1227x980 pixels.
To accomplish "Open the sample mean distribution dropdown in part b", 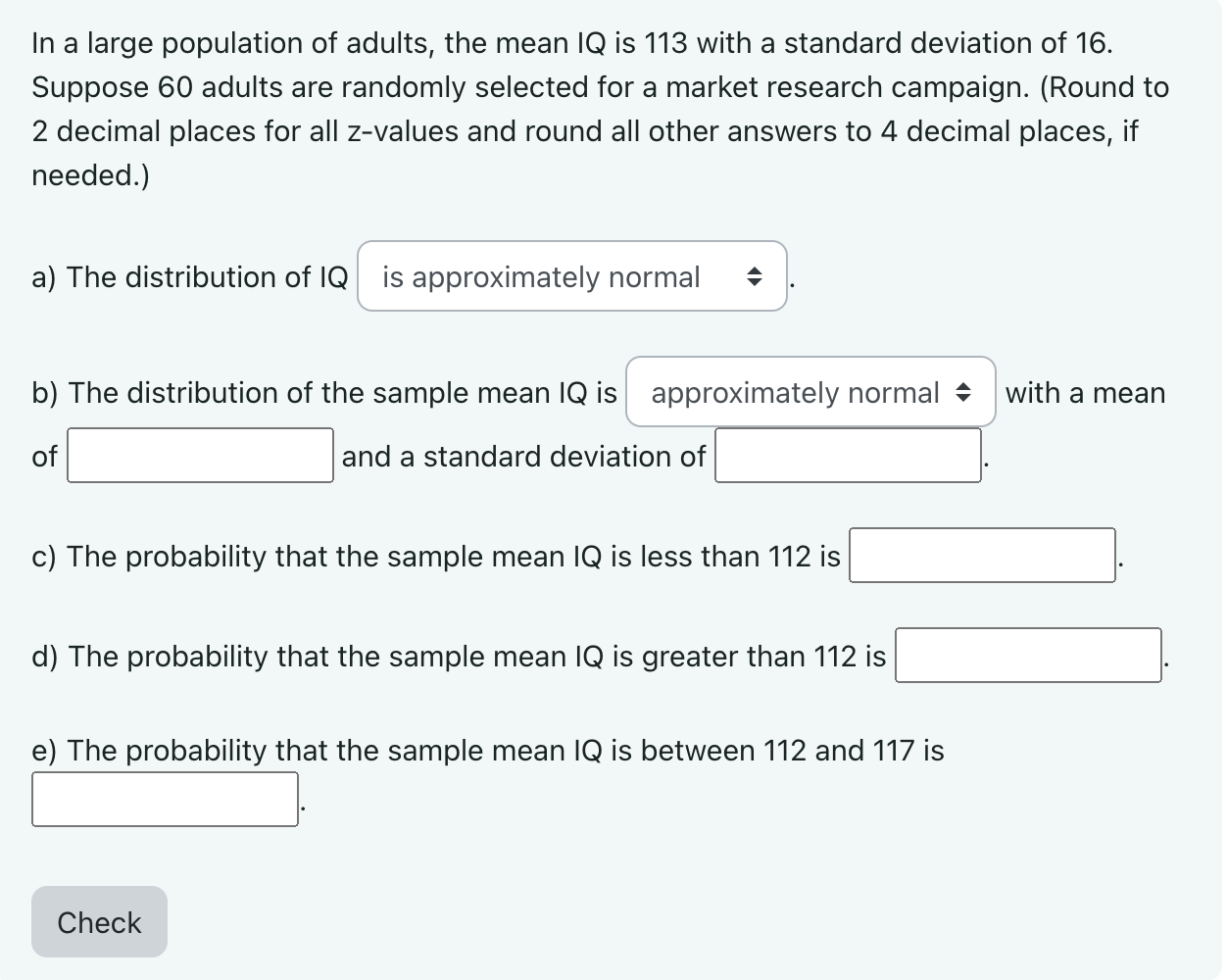I will pos(811,393).
